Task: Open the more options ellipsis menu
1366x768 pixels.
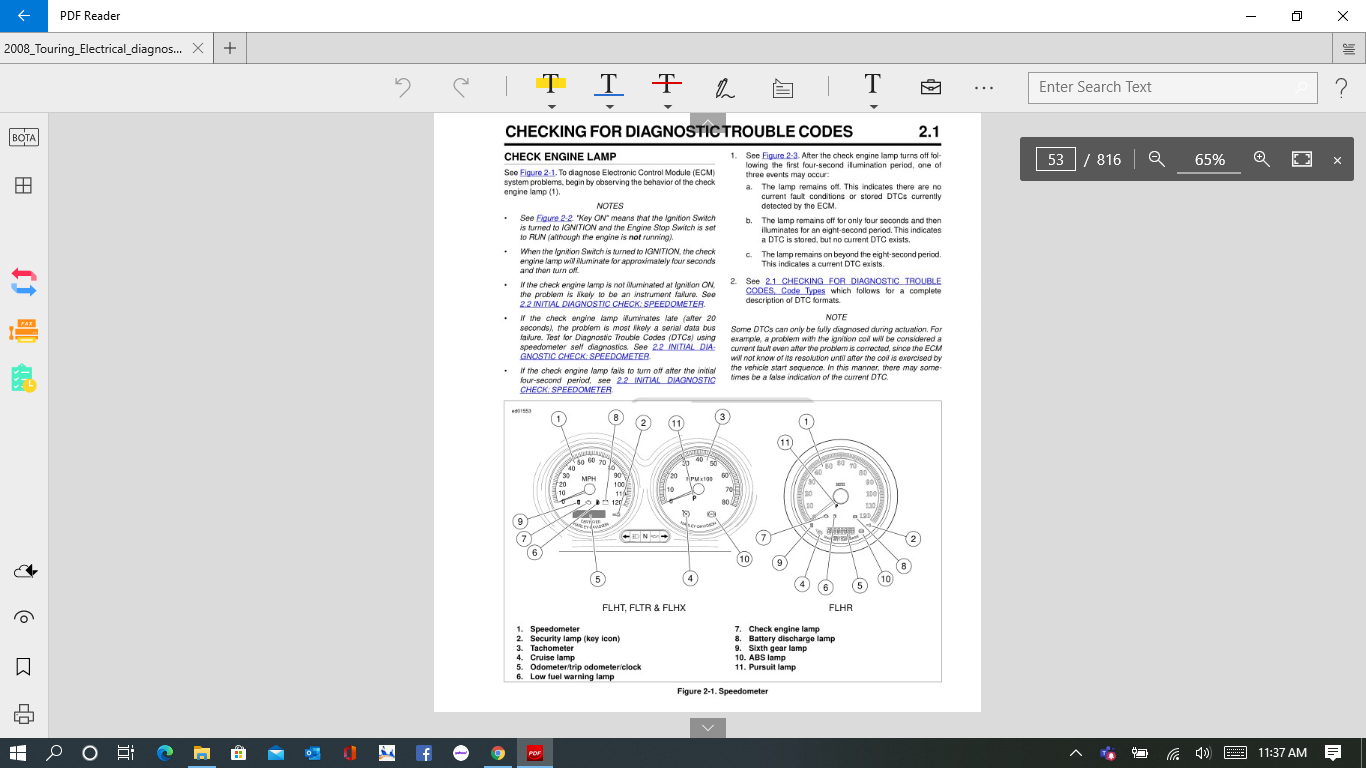Action: click(x=984, y=88)
